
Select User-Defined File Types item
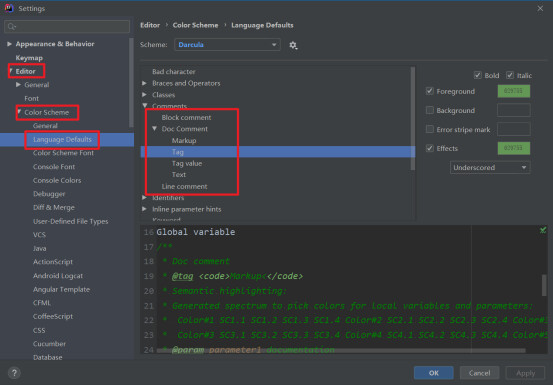coord(71,221)
